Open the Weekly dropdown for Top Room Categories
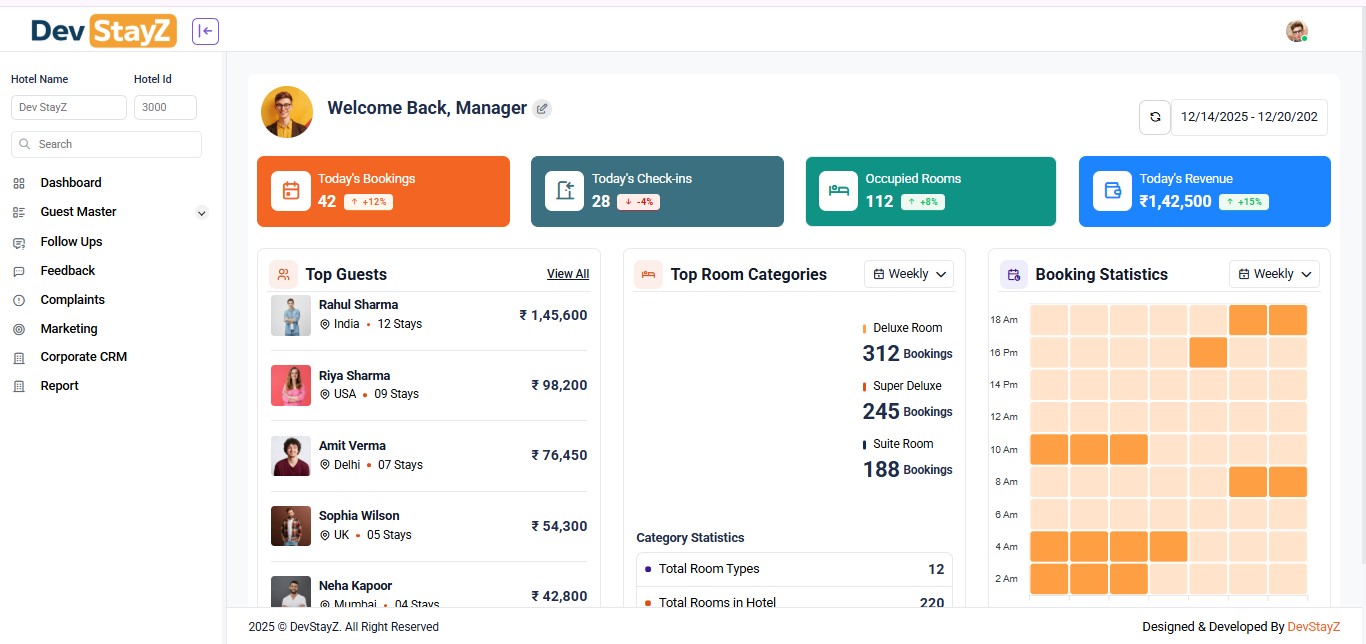Viewport: 1366px width, 644px height. tap(908, 273)
